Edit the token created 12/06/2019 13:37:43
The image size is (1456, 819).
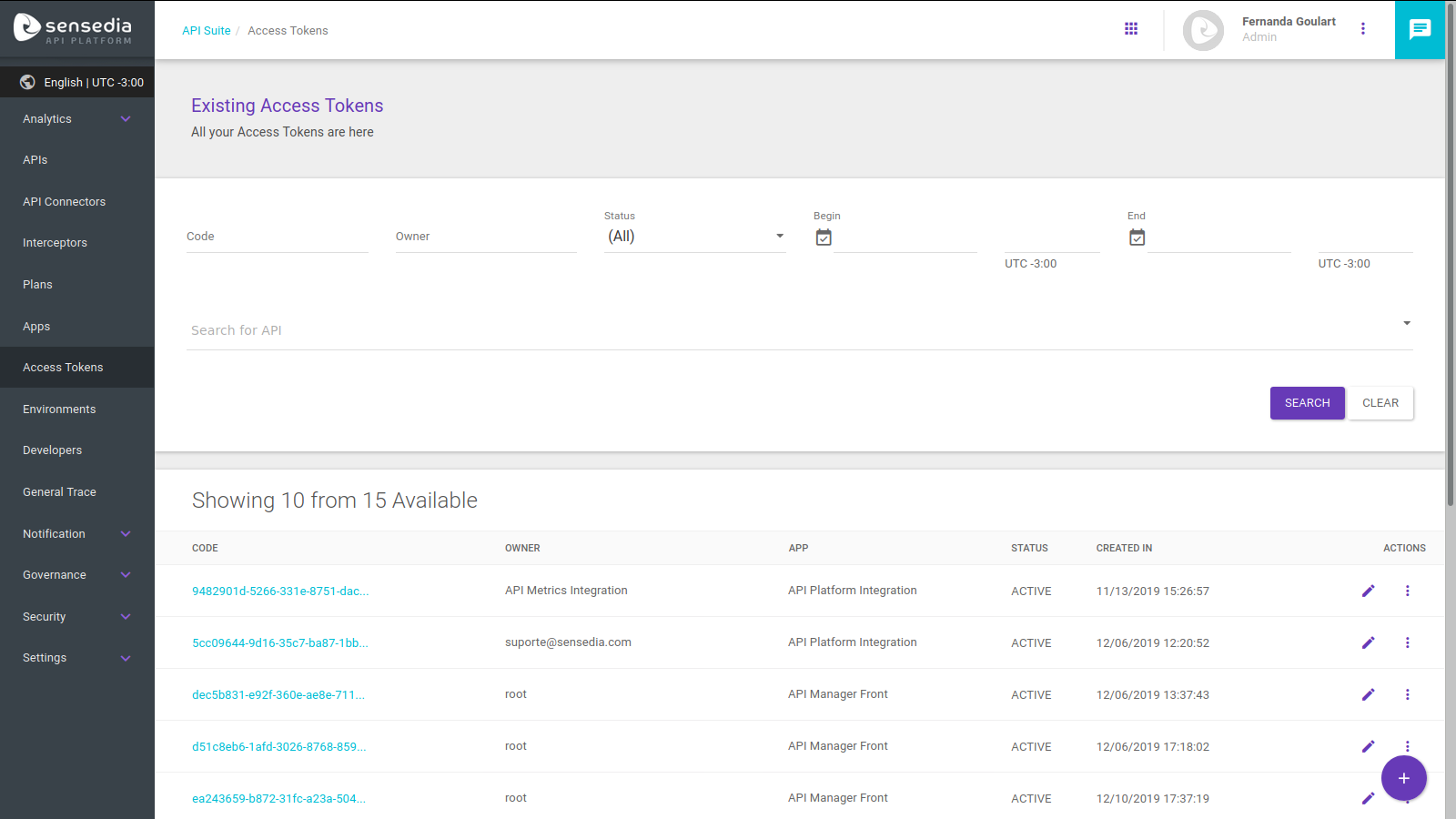pyautogui.click(x=1368, y=694)
